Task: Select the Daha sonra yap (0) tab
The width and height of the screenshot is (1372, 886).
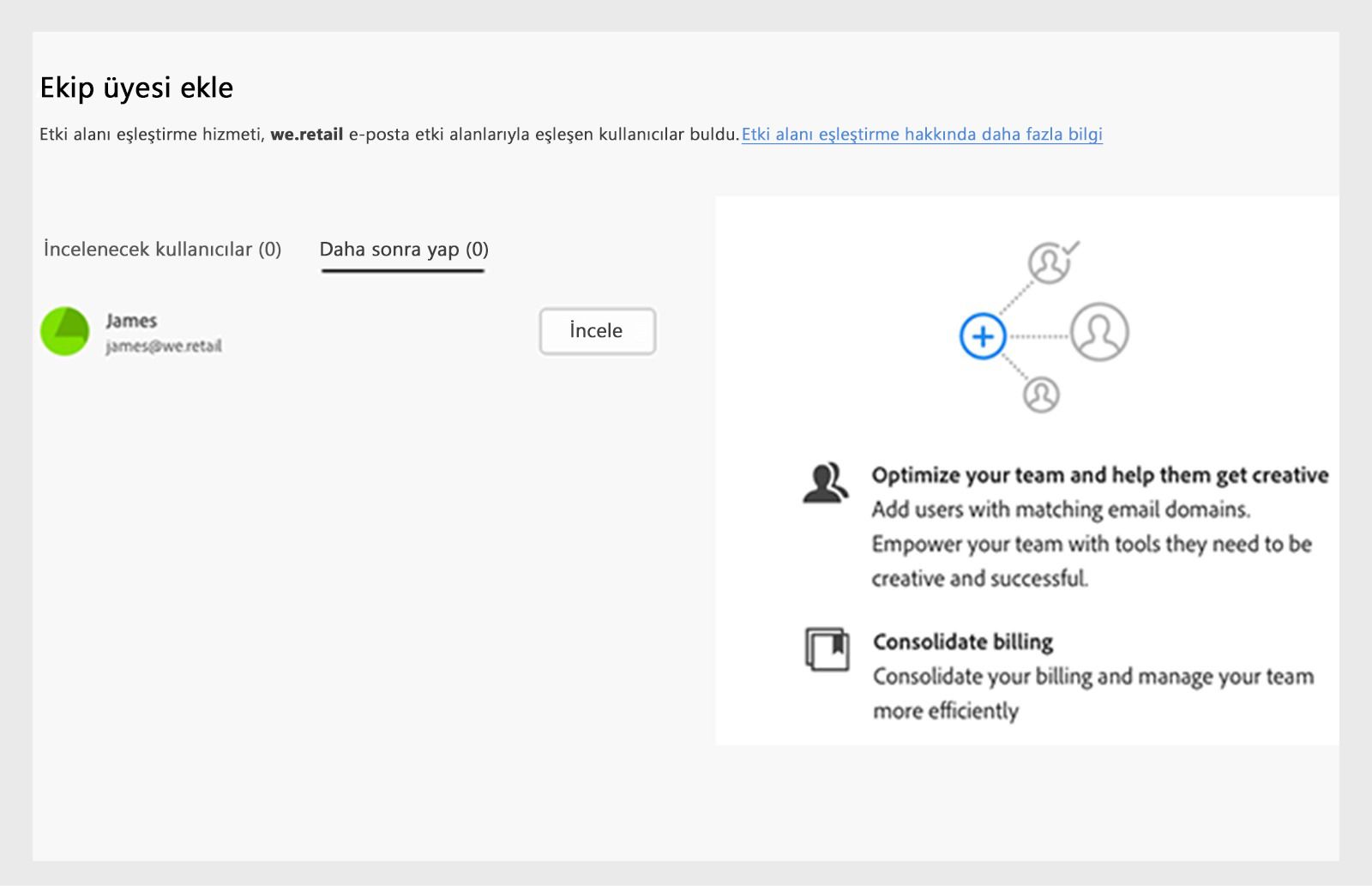Action: click(x=404, y=250)
